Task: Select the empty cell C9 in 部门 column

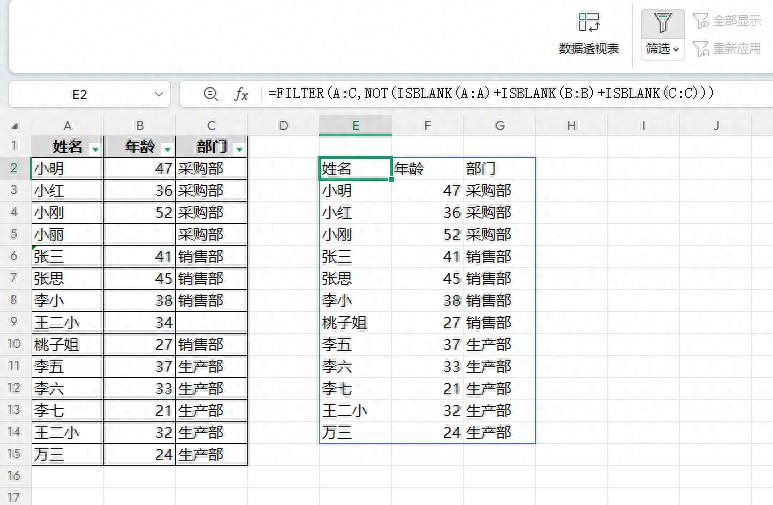Action: pyautogui.click(x=211, y=322)
